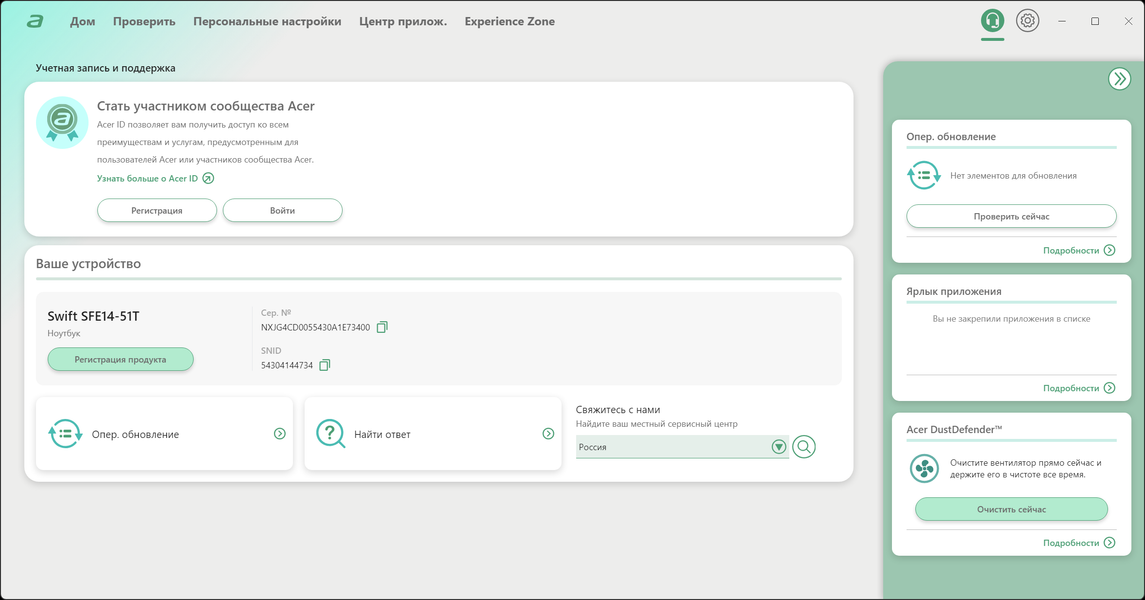
Task: Open the Опер. обновление tile
Action: (x=164, y=434)
